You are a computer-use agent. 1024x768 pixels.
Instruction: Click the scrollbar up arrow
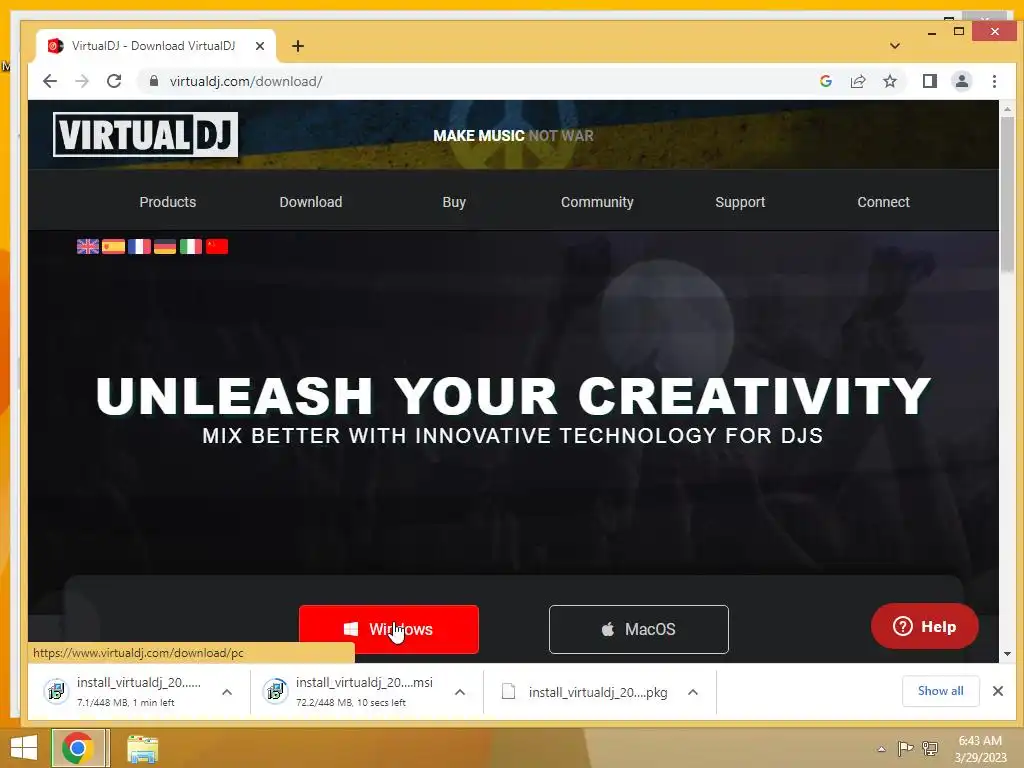[1007, 109]
